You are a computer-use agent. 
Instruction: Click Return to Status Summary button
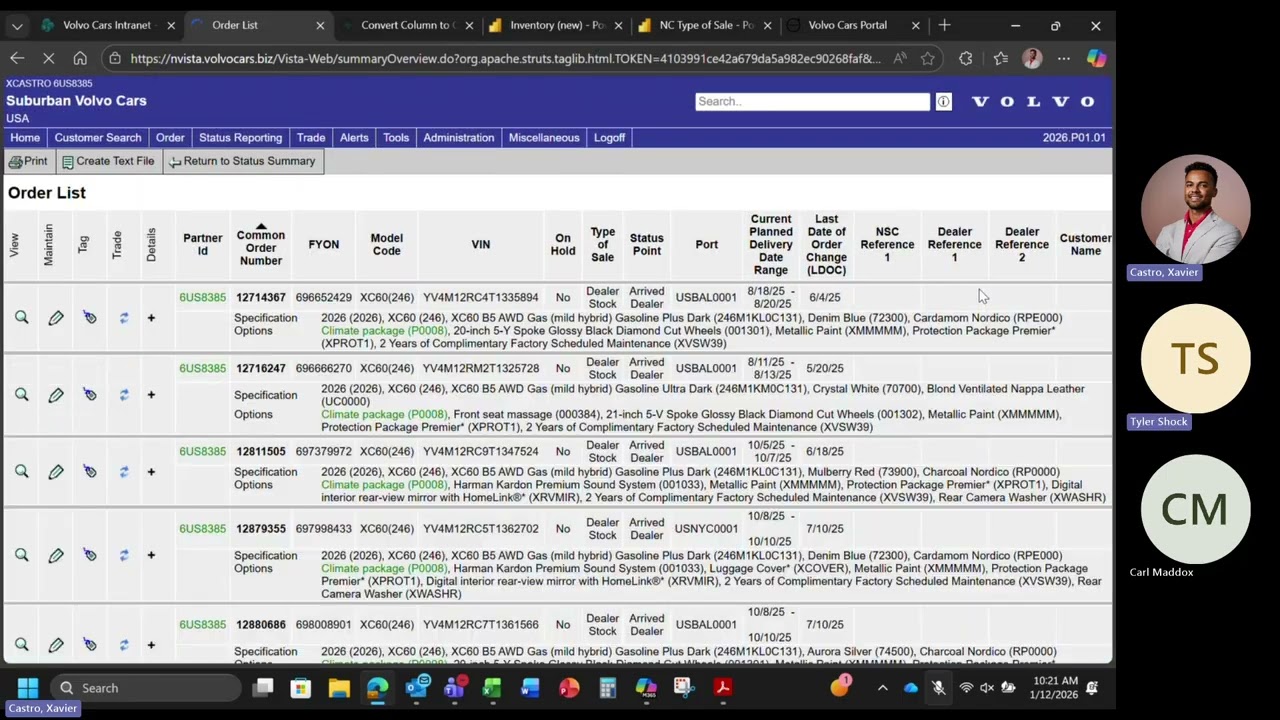(x=242, y=161)
